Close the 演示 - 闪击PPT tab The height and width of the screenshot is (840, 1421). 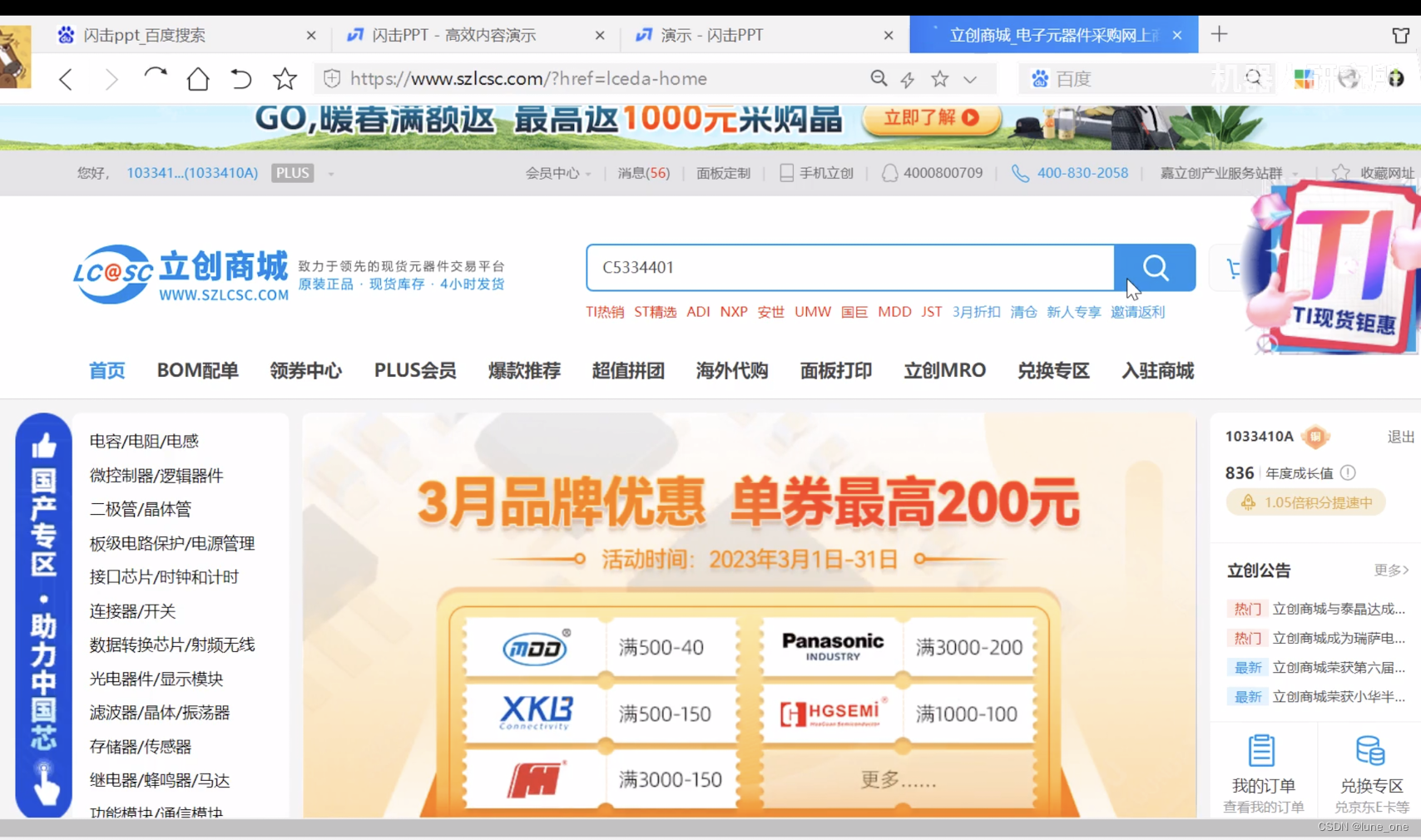click(889, 35)
